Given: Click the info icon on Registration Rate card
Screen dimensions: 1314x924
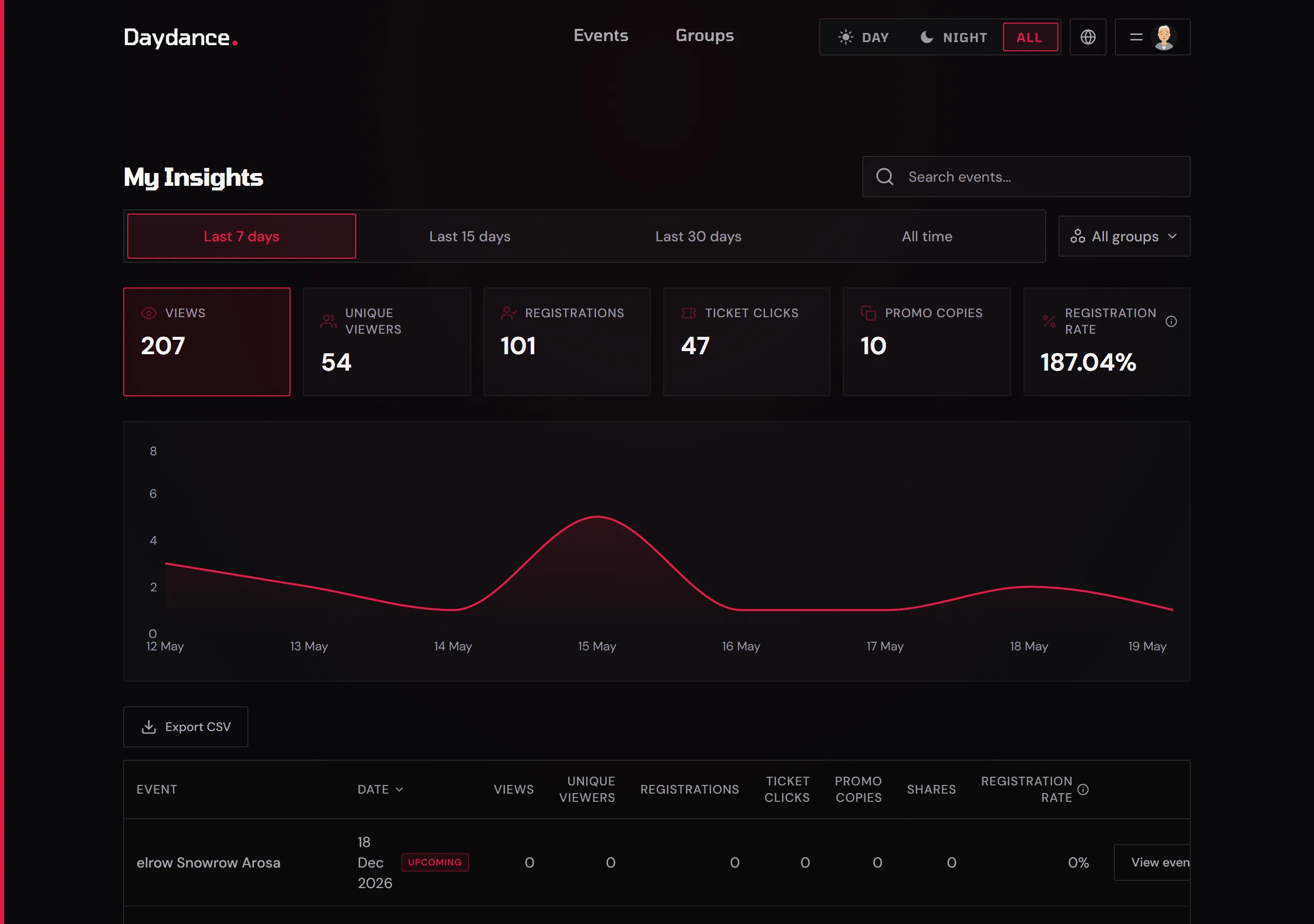Looking at the screenshot, I should [1171, 321].
